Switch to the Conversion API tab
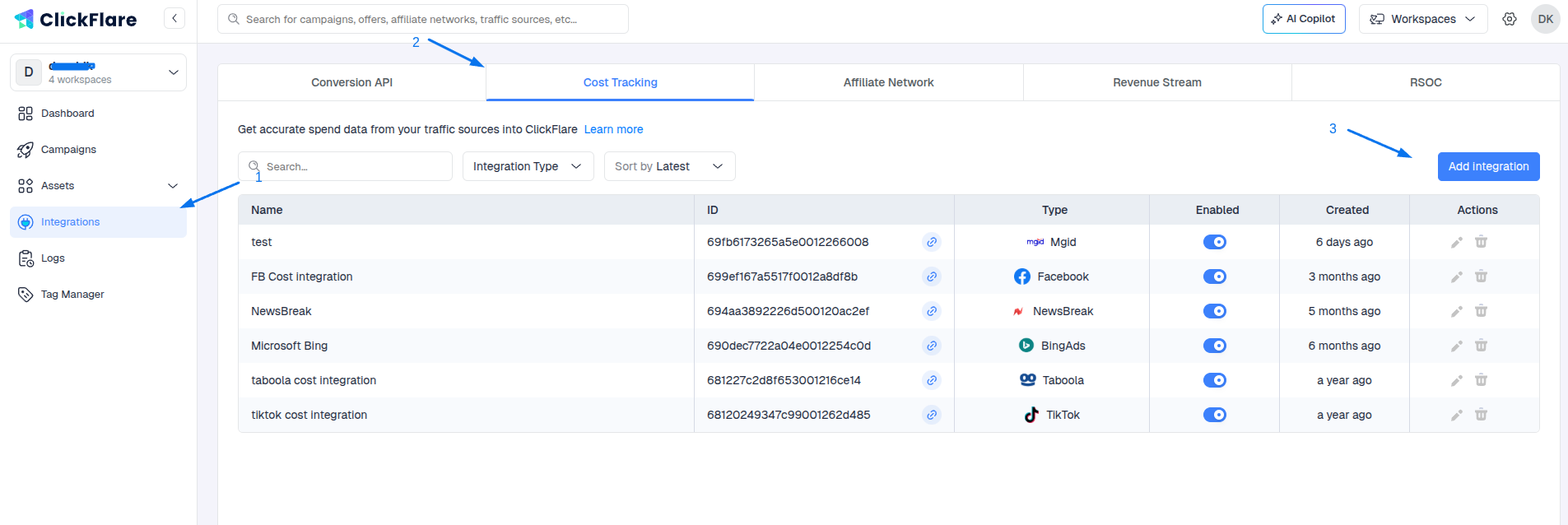Viewport: 1568px width, 525px height. coord(351,82)
